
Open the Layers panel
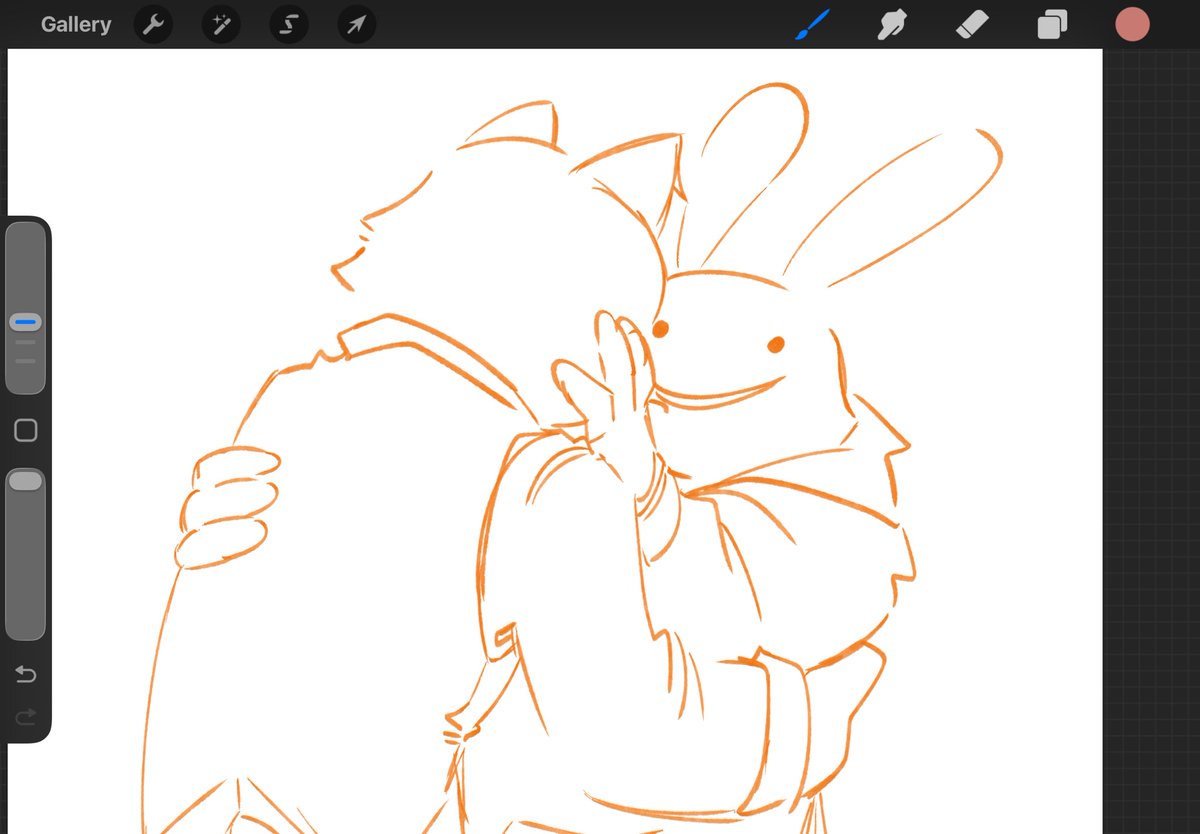1052,24
